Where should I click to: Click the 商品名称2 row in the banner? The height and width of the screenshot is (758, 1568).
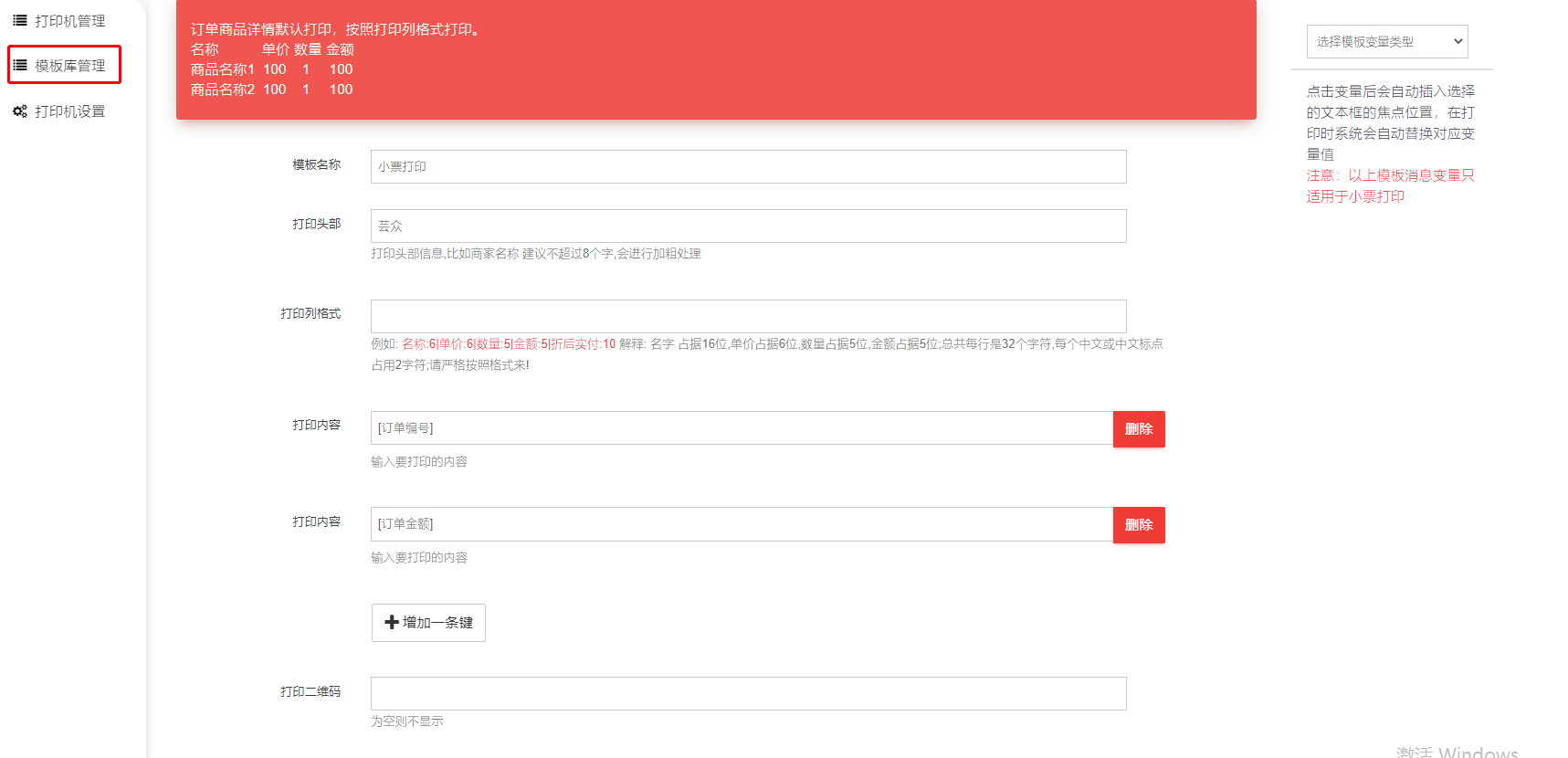click(271, 89)
